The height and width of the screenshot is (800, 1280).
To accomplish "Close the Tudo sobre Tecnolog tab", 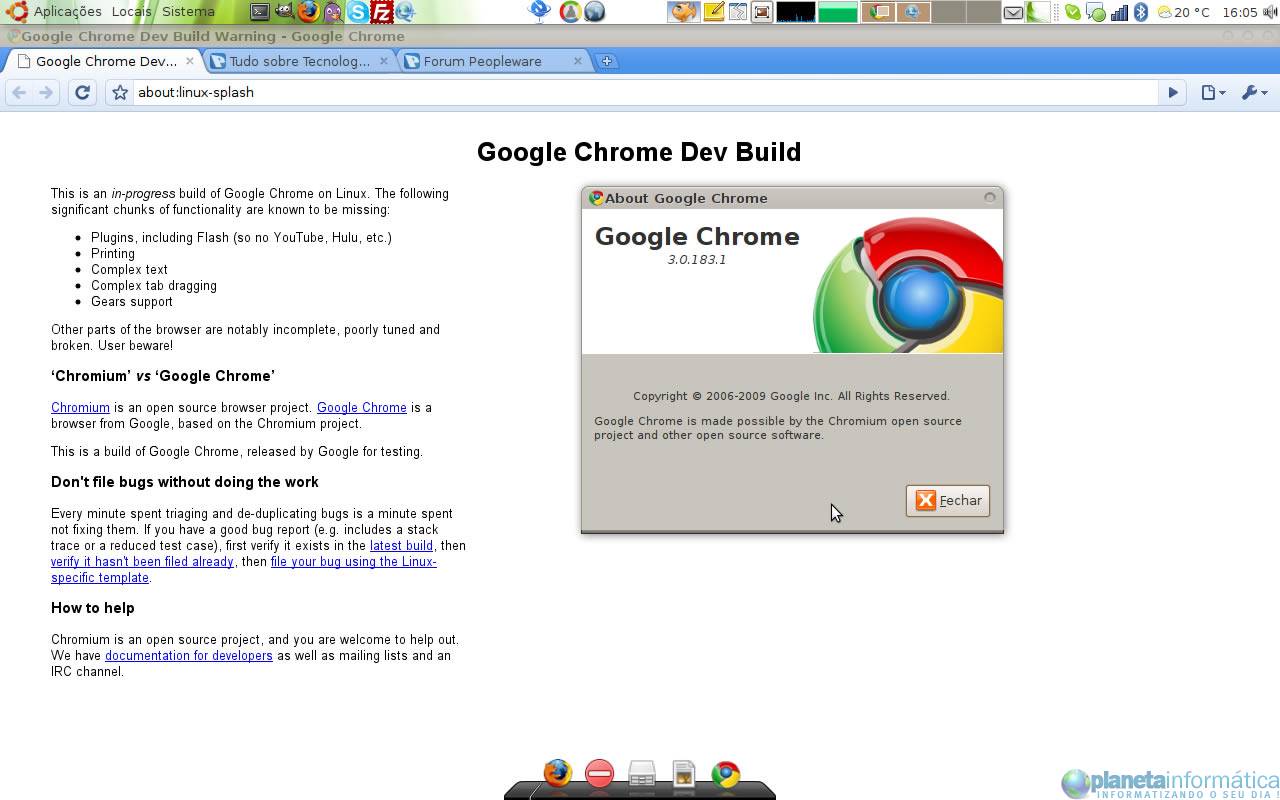I will click(383, 61).
